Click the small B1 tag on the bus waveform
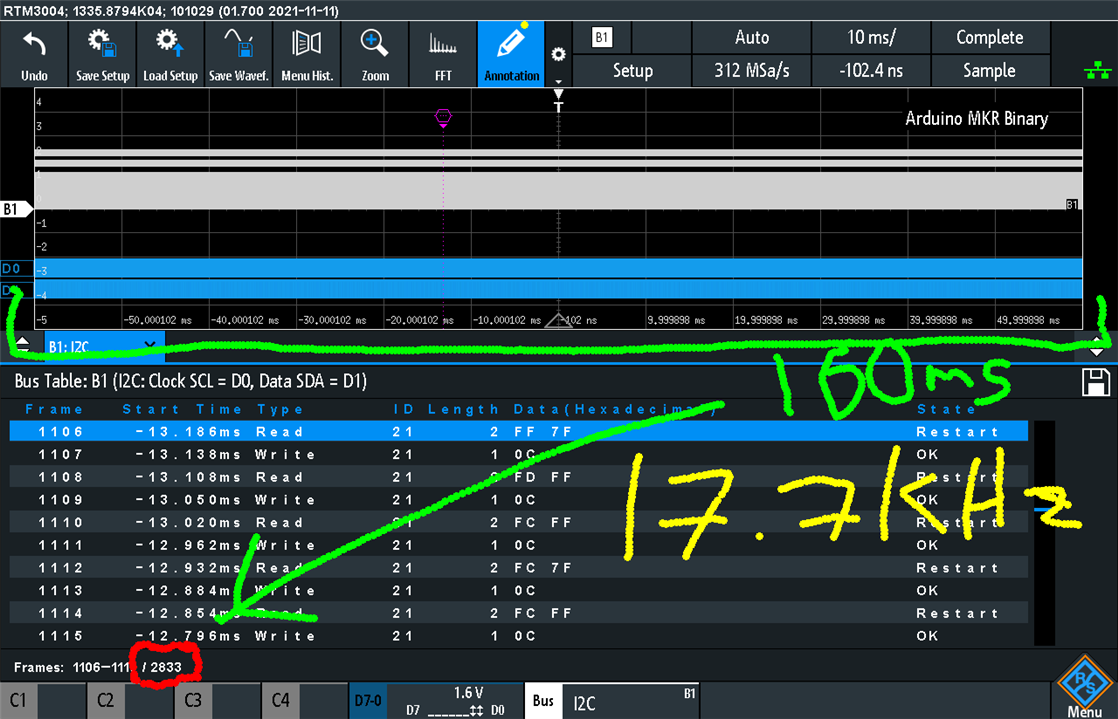This screenshot has height=719, width=1118. tap(1072, 205)
